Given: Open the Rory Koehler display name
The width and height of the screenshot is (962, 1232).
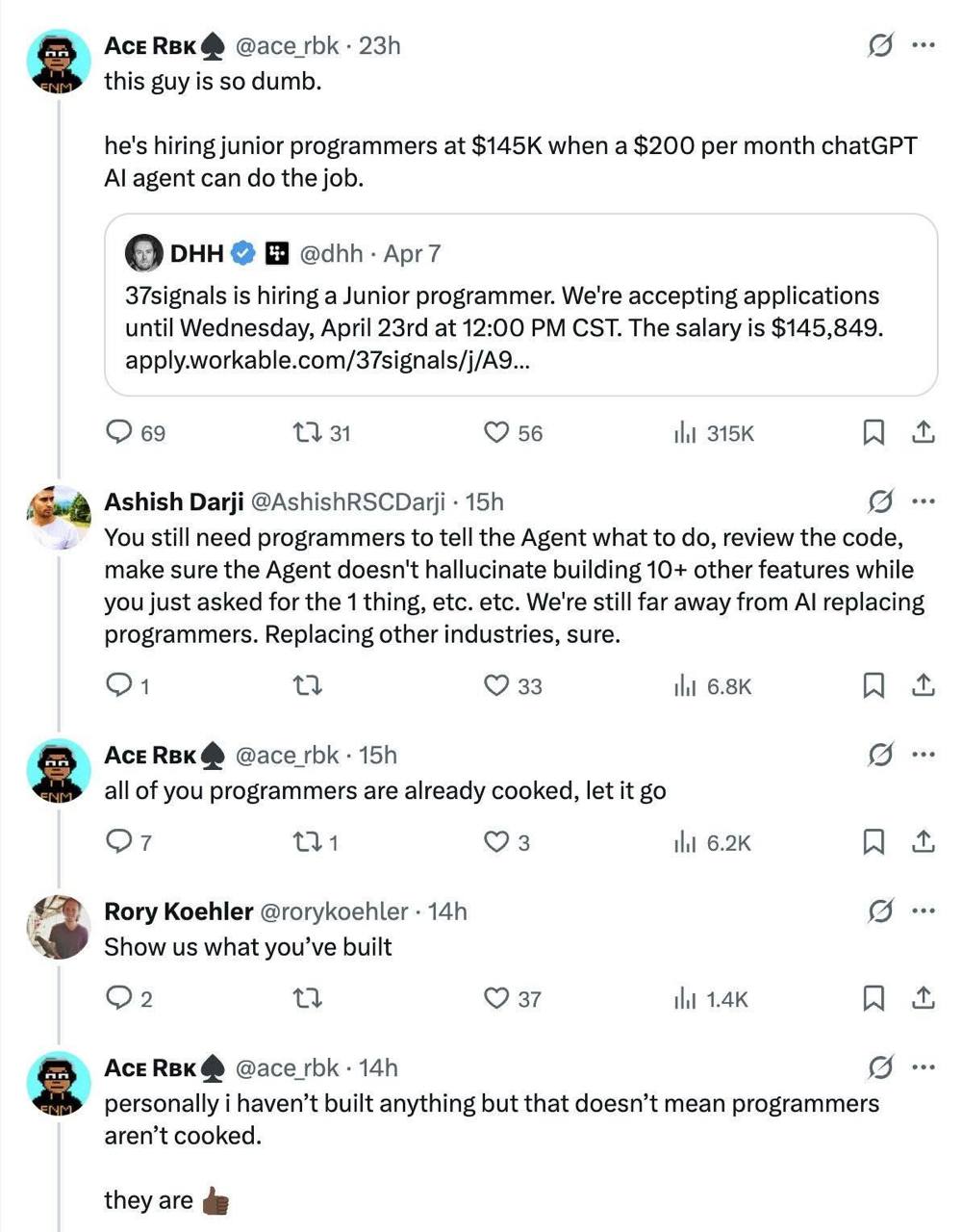Looking at the screenshot, I should [x=178, y=911].
